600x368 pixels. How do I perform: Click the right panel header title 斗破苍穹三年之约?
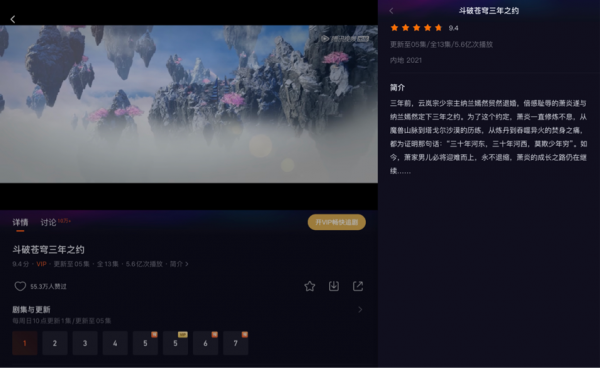click(489, 11)
